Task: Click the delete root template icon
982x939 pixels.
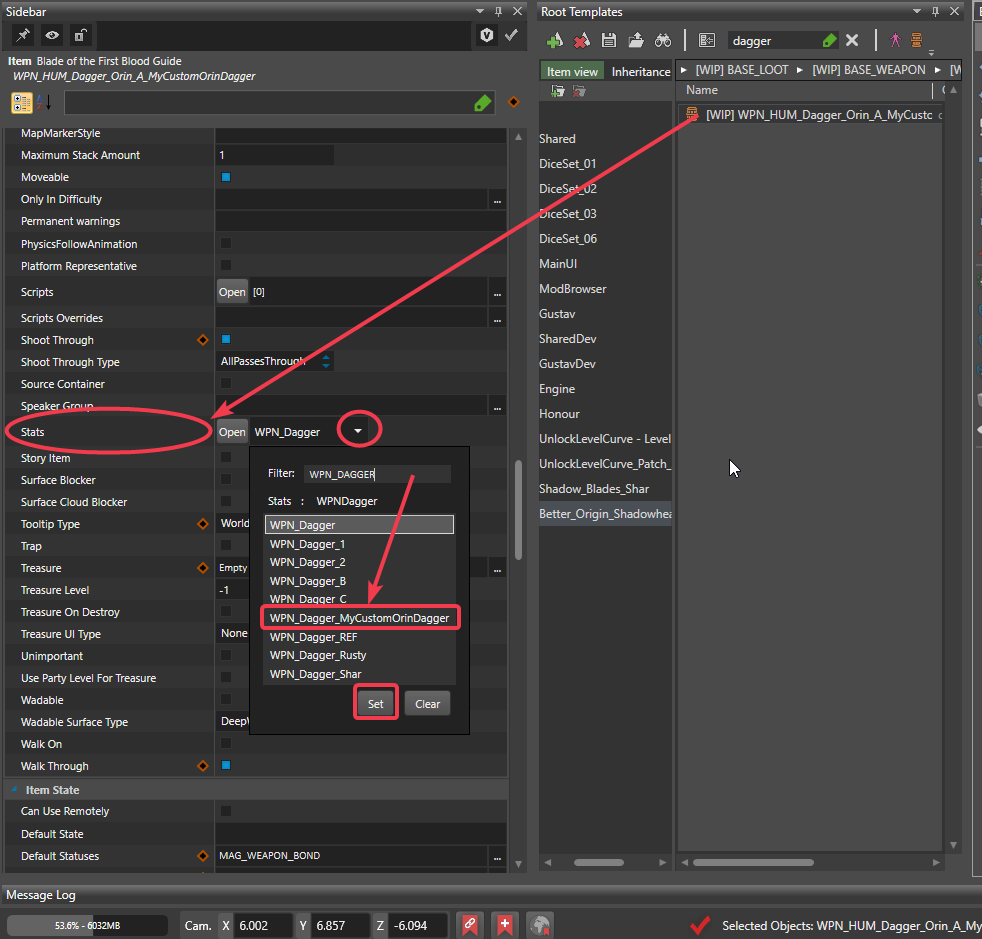Action: 582,40
